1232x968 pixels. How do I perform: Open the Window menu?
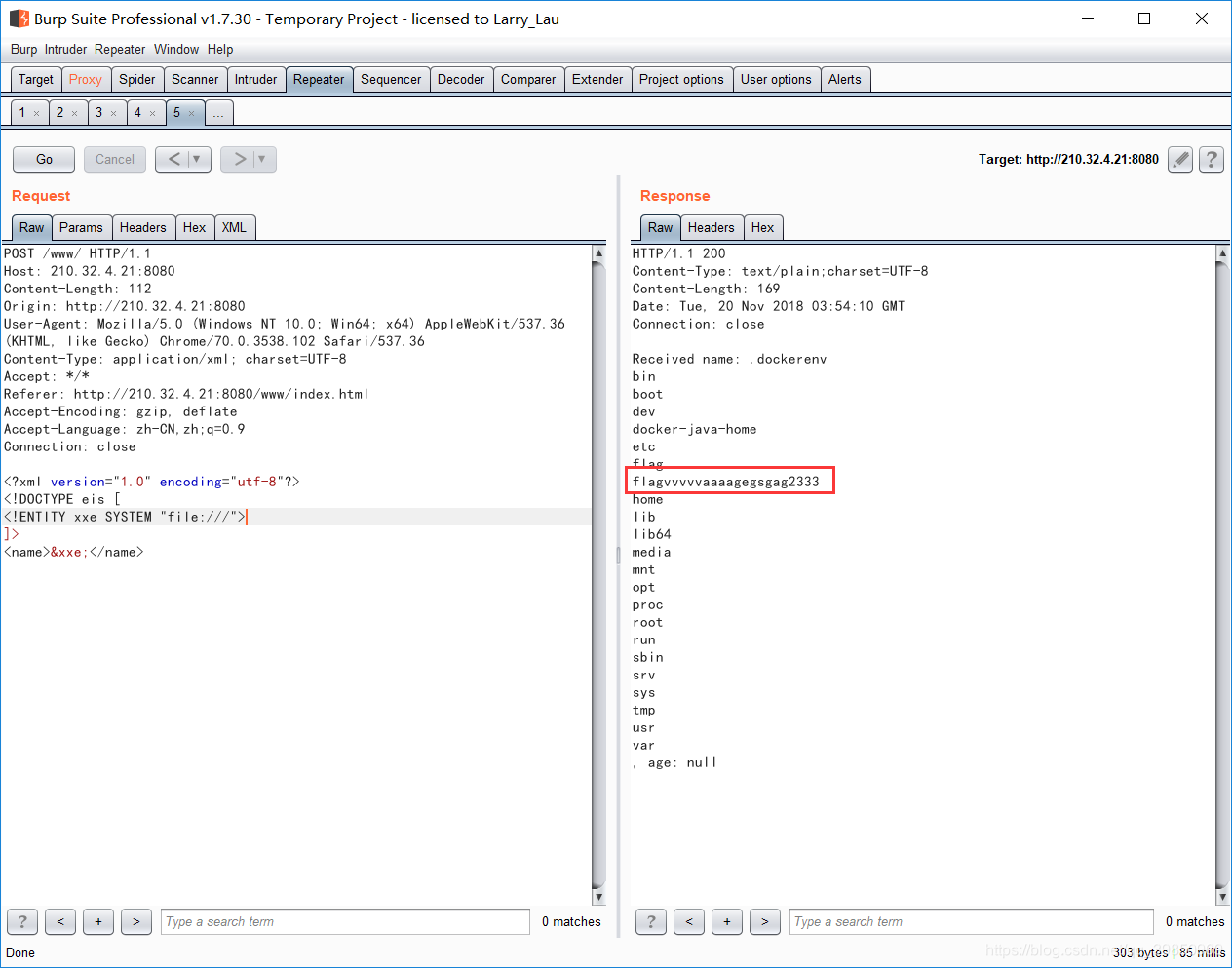[x=176, y=49]
